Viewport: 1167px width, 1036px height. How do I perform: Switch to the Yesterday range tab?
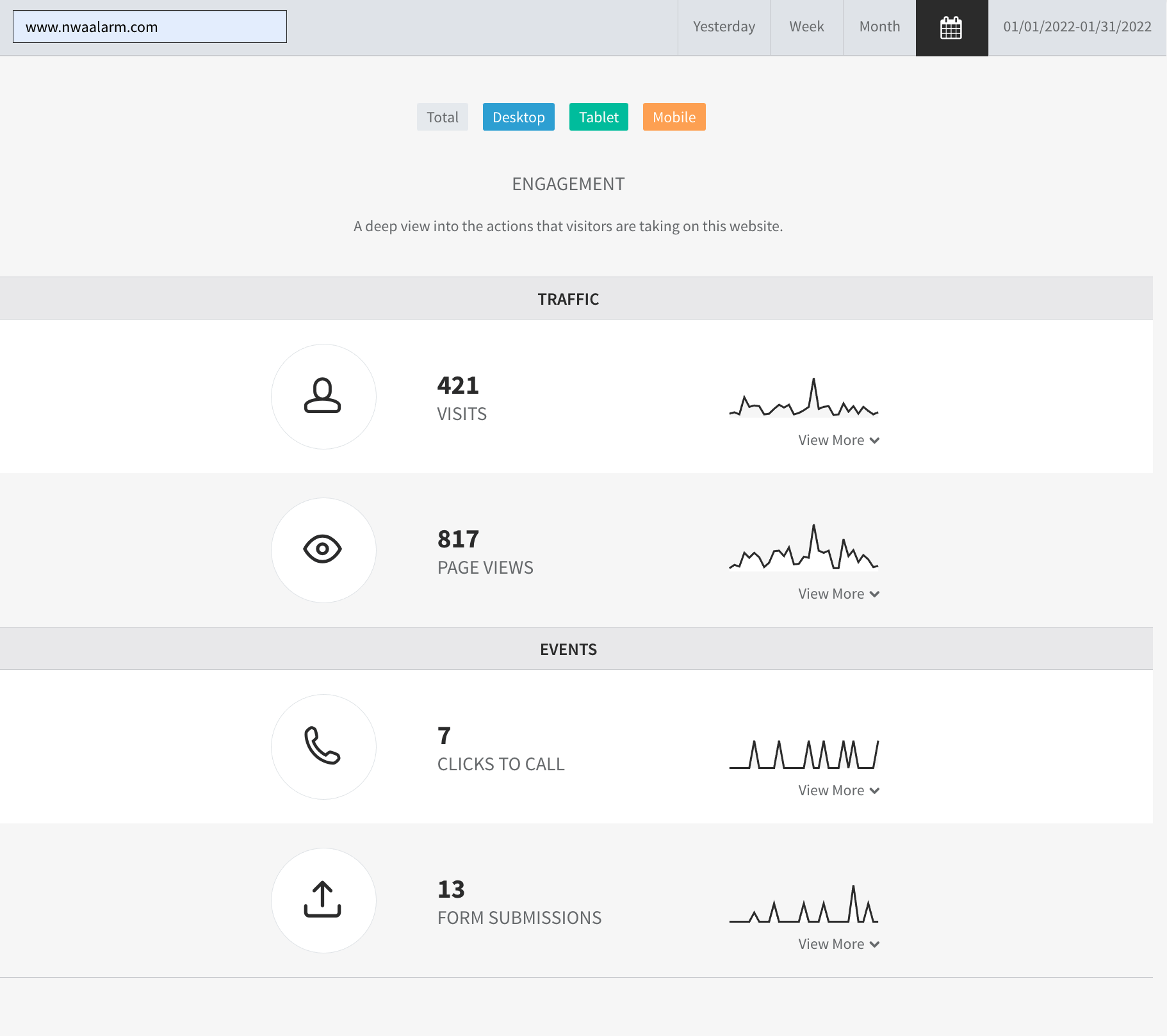(724, 28)
